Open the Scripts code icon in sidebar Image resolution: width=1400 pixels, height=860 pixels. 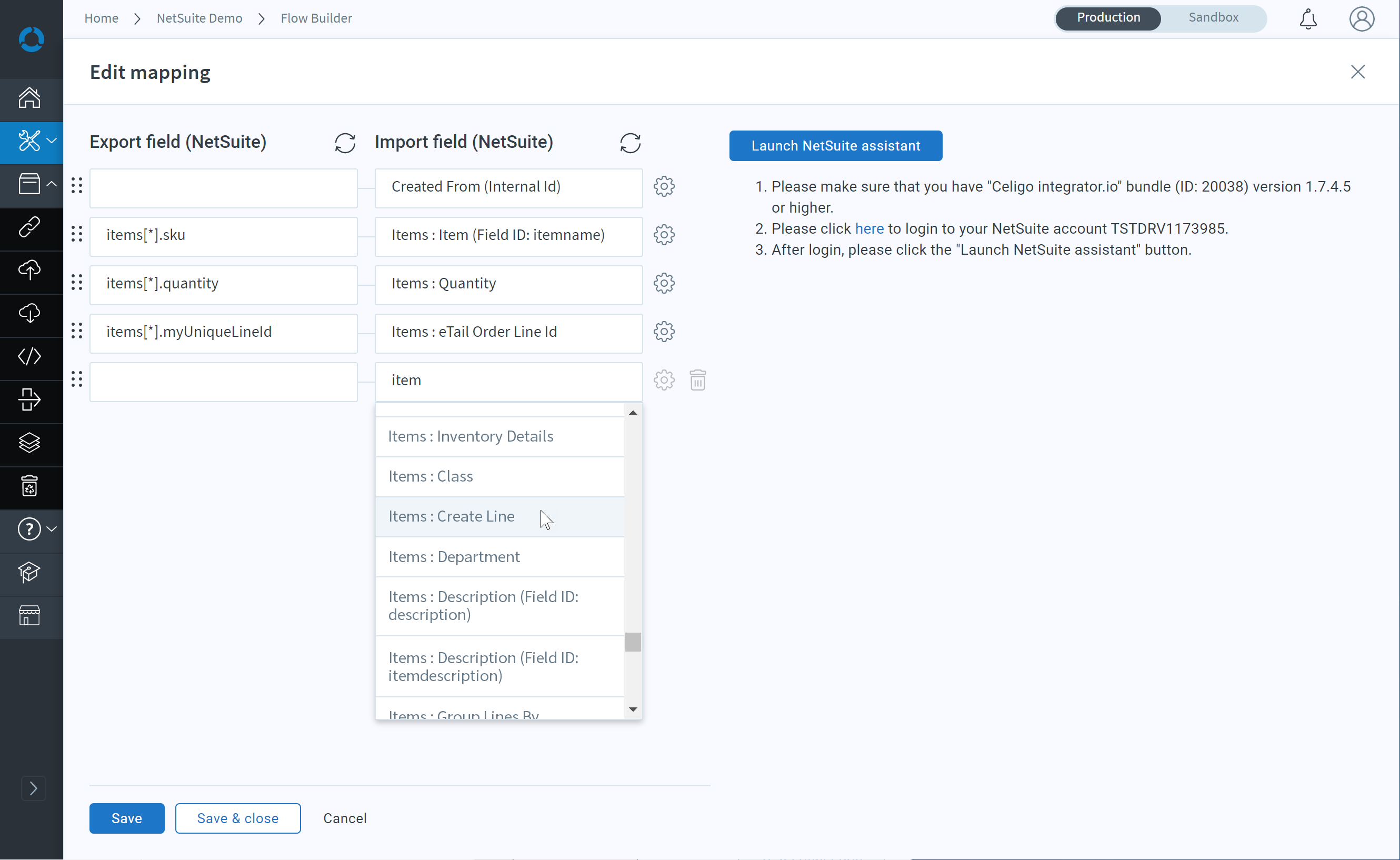point(29,356)
